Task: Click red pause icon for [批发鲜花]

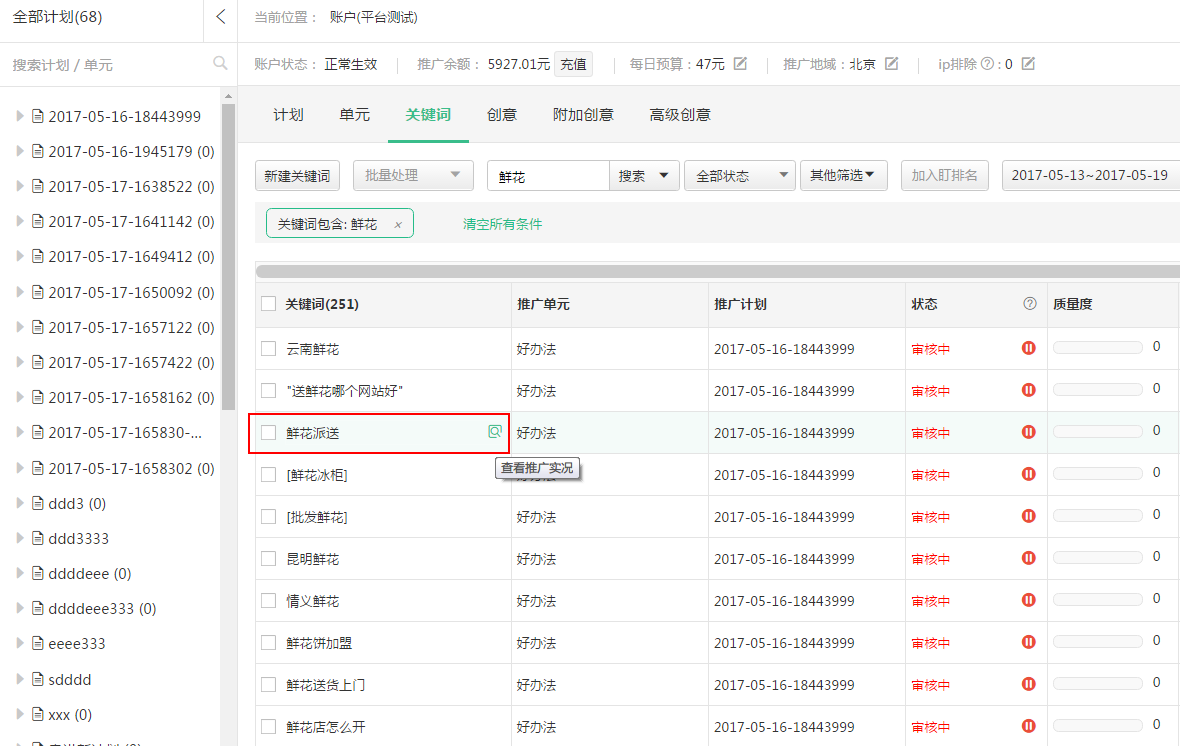Action: [1028, 516]
